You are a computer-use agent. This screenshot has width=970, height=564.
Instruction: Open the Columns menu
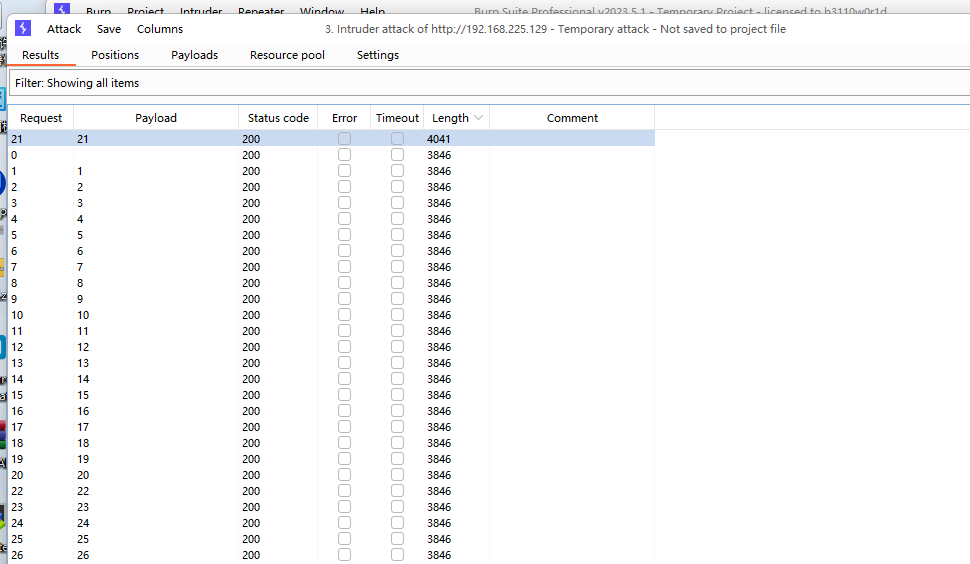click(160, 29)
